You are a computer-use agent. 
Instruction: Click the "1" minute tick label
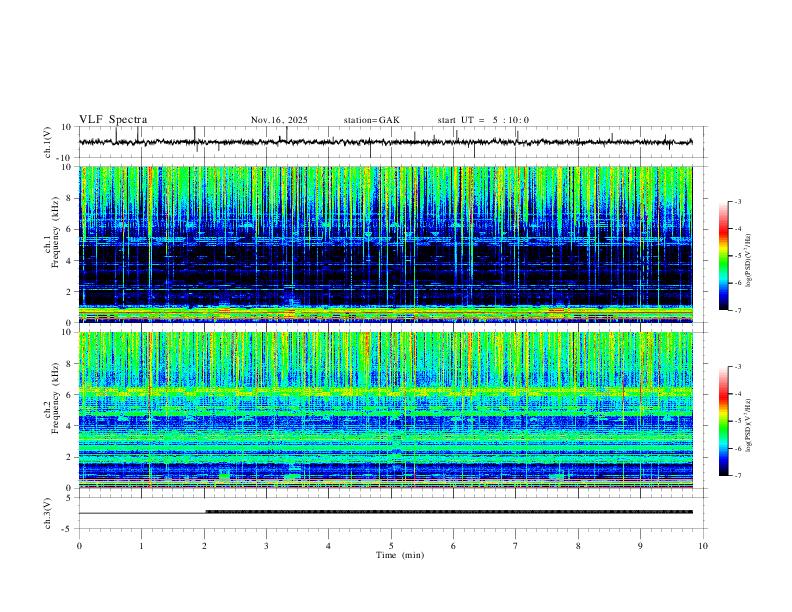click(x=141, y=546)
